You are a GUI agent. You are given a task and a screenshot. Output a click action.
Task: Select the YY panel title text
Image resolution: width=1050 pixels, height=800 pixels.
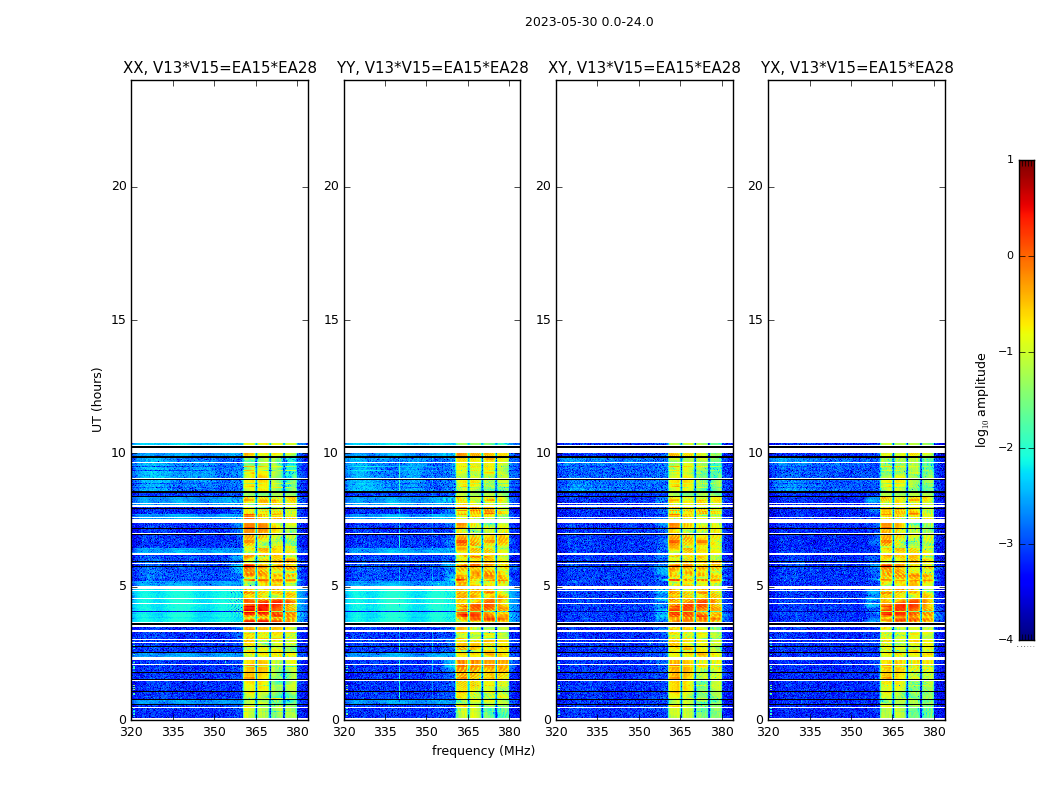432,68
